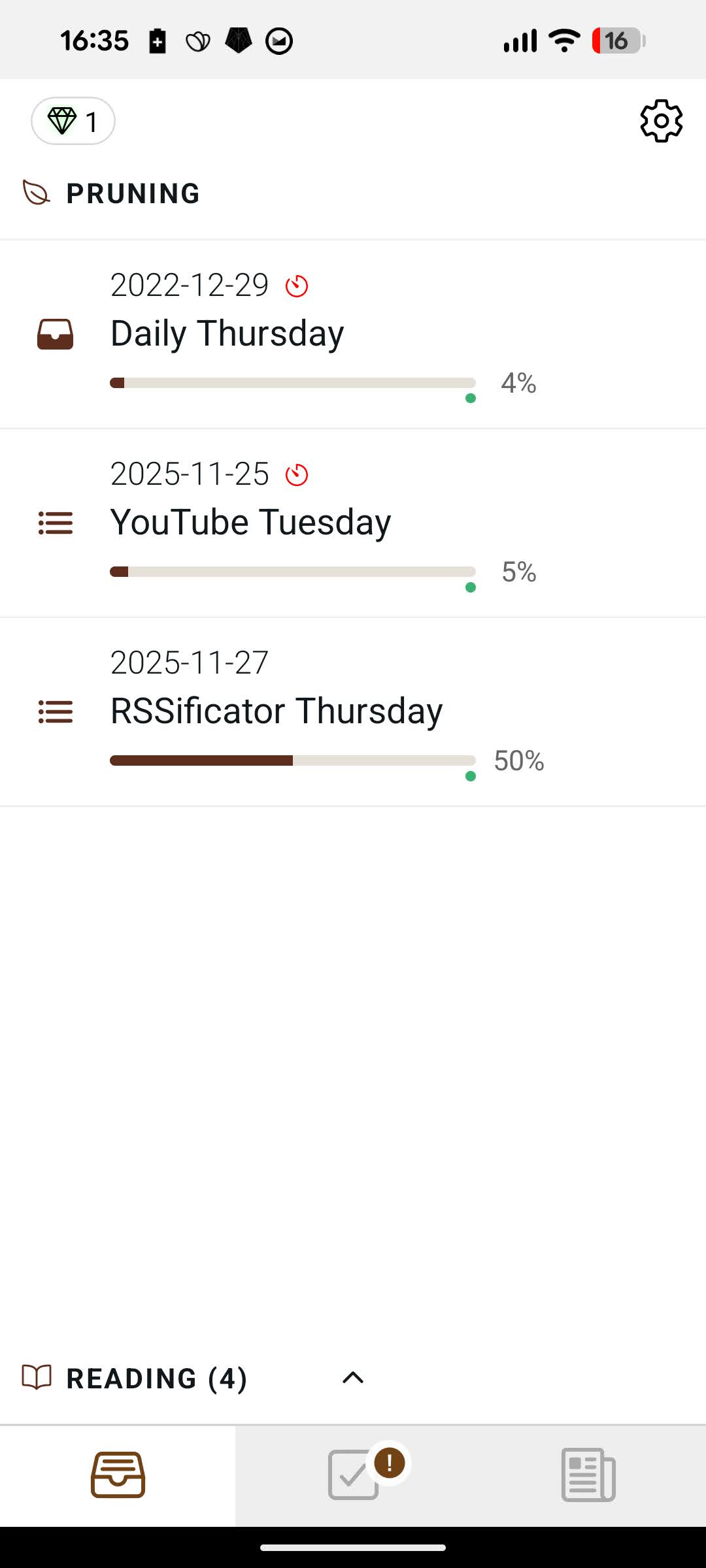Switch to the inbox tray tab
The width and height of the screenshot is (706, 1568).
click(118, 1475)
